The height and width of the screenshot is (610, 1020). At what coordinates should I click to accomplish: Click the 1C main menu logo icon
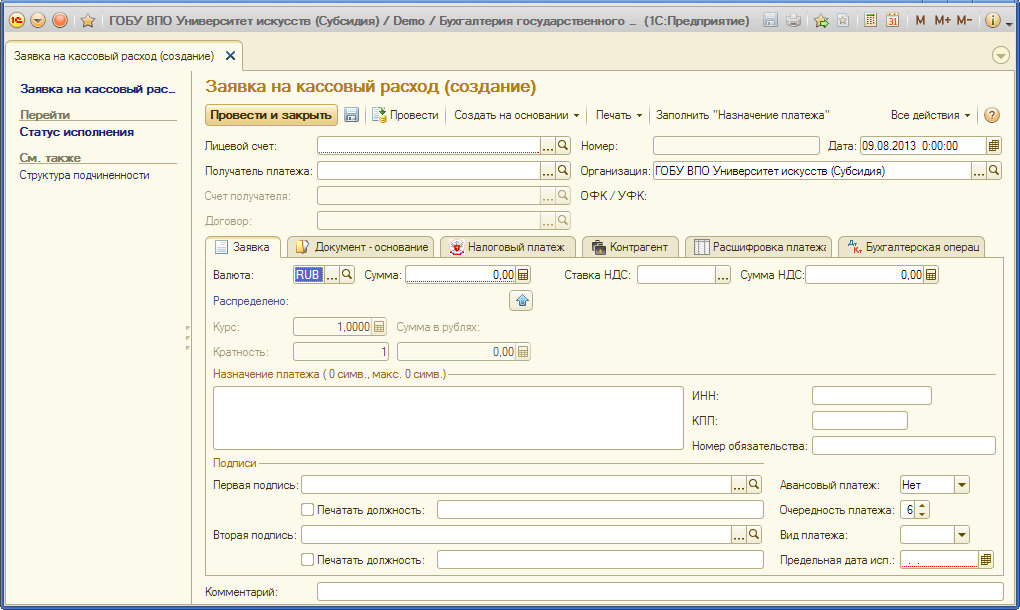(x=17, y=20)
